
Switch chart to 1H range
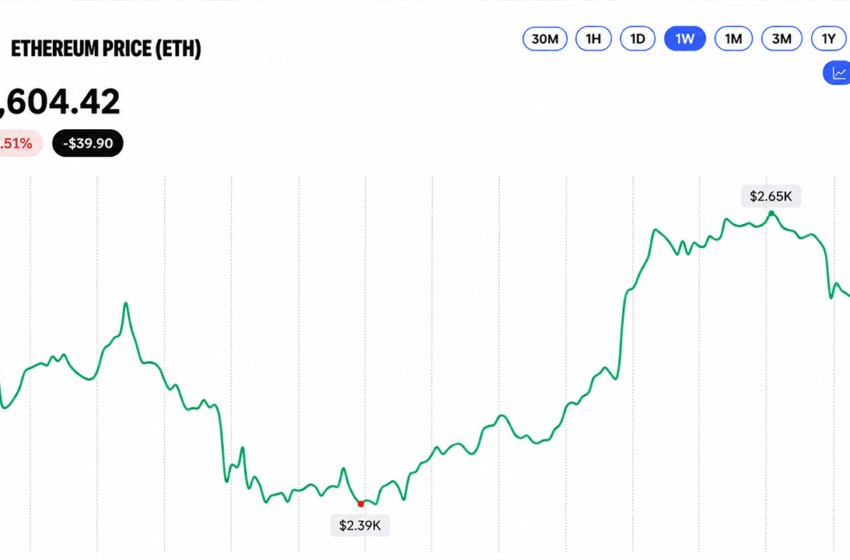tap(593, 38)
